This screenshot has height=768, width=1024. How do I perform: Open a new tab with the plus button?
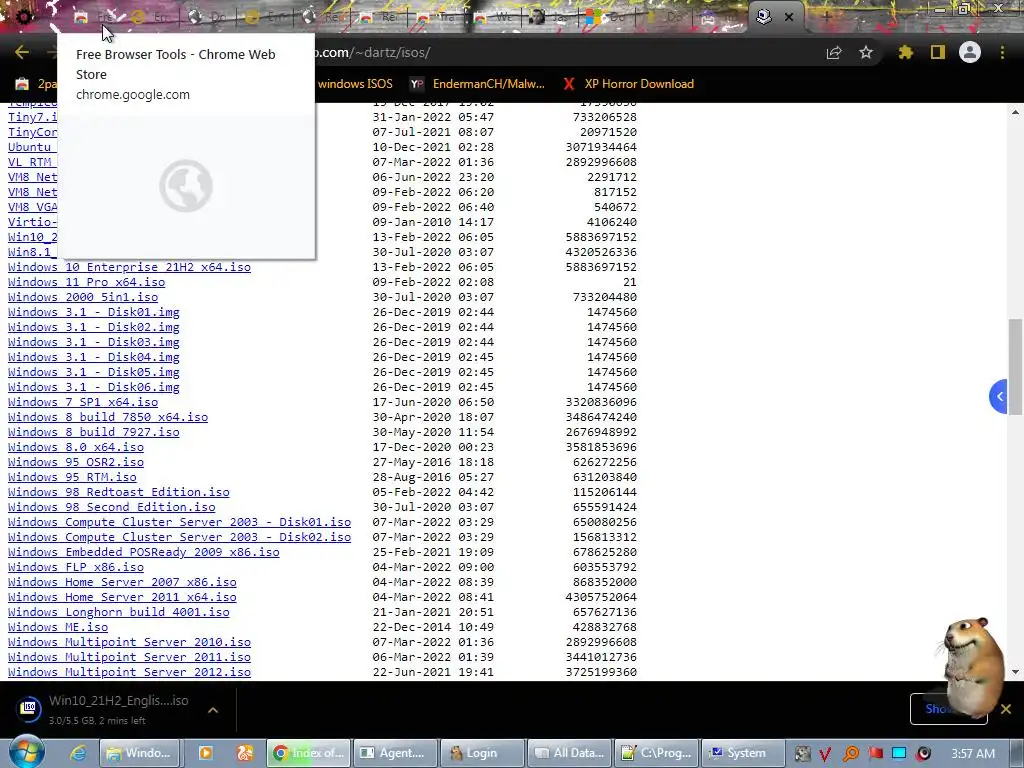point(826,17)
